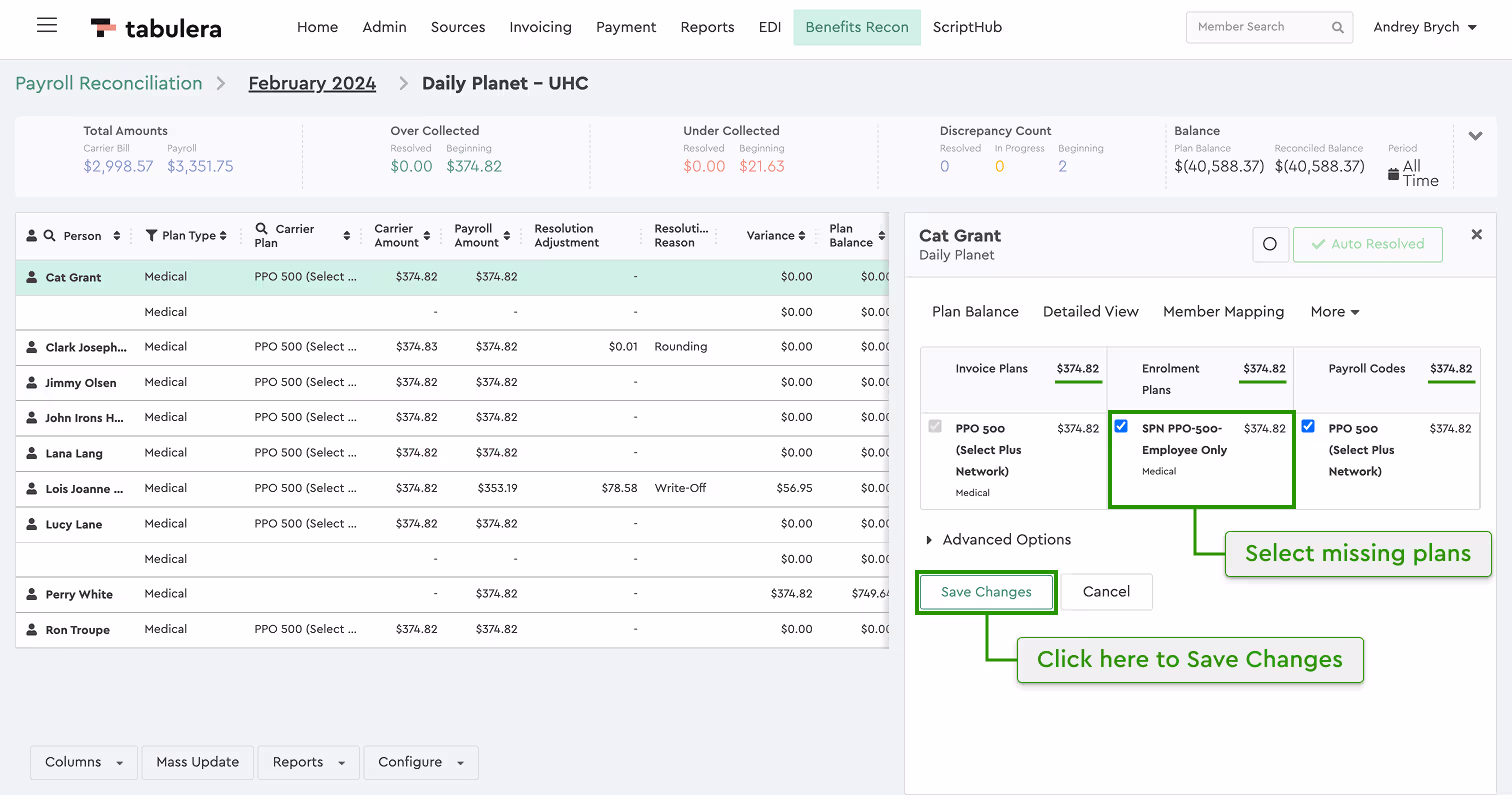Click person icon beside Clark Joseph
The width and height of the screenshot is (1512, 800).
click(x=32, y=347)
